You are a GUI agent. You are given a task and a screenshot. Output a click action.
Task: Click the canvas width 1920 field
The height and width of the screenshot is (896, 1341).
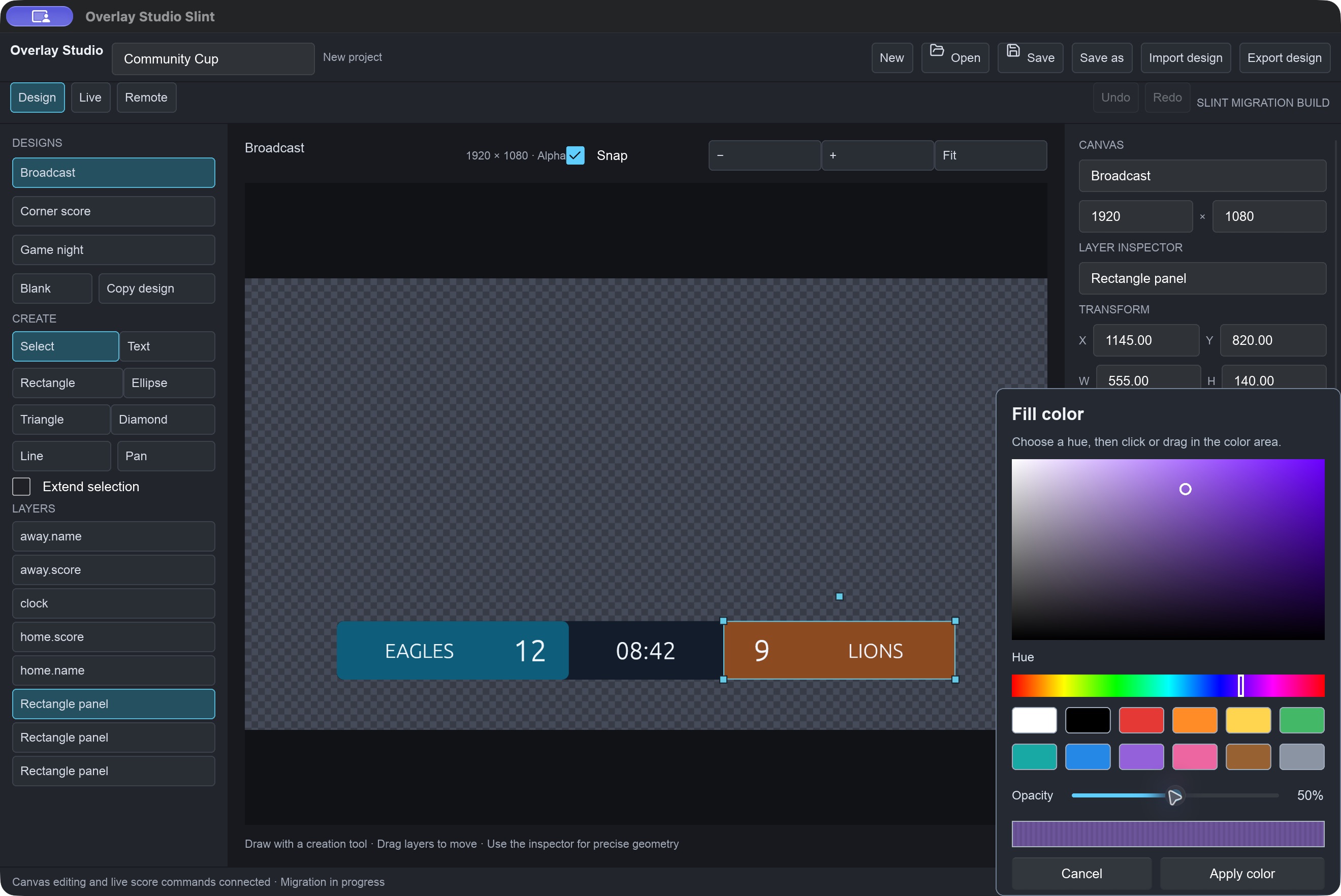(1135, 216)
